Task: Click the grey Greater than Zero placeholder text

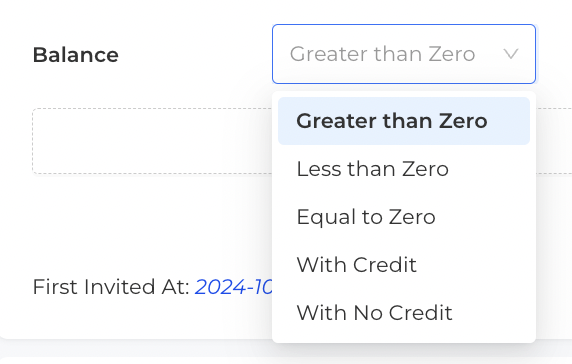Action: point(382,54)
